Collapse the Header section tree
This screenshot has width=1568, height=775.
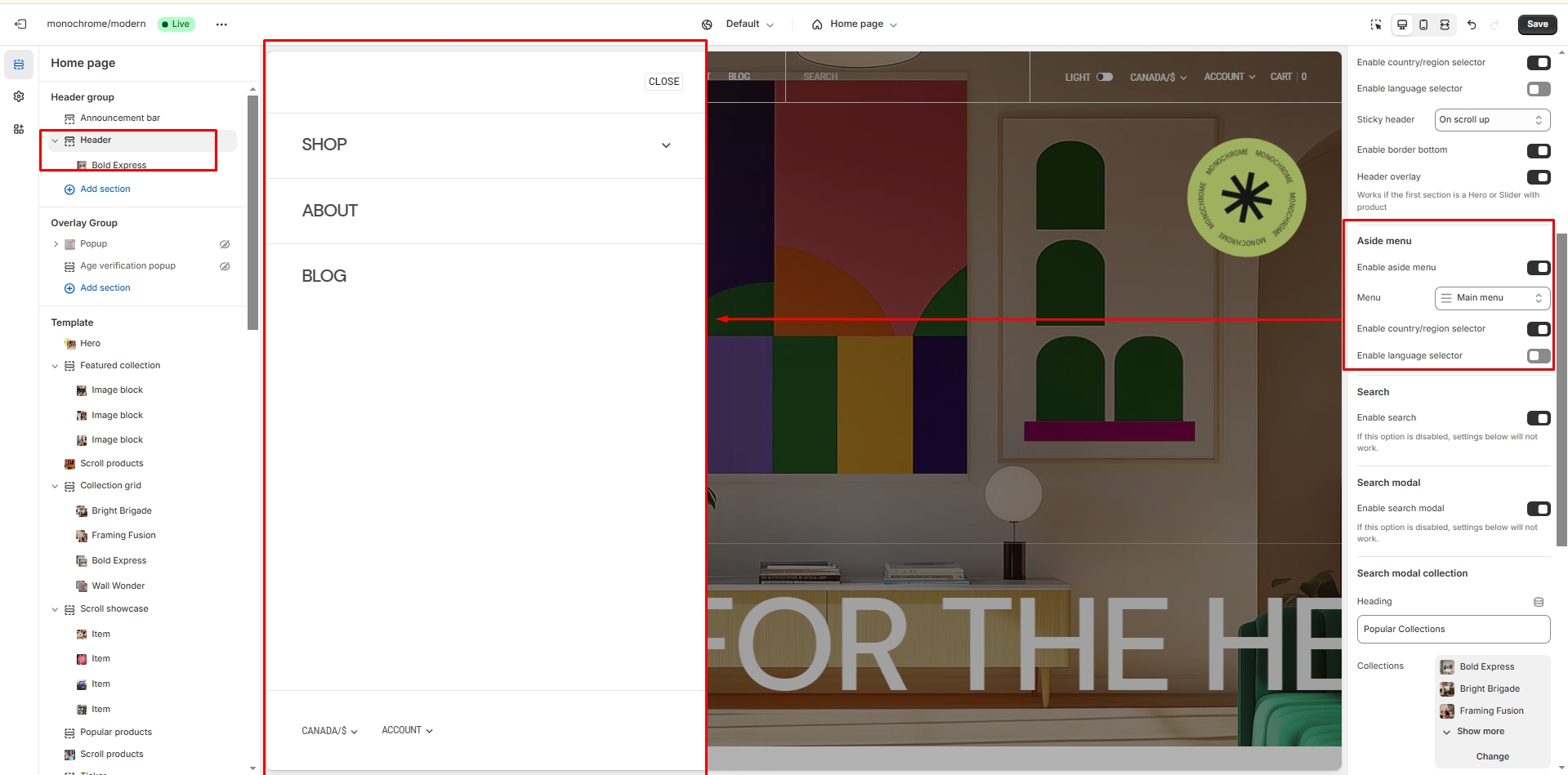click(56, 140)
